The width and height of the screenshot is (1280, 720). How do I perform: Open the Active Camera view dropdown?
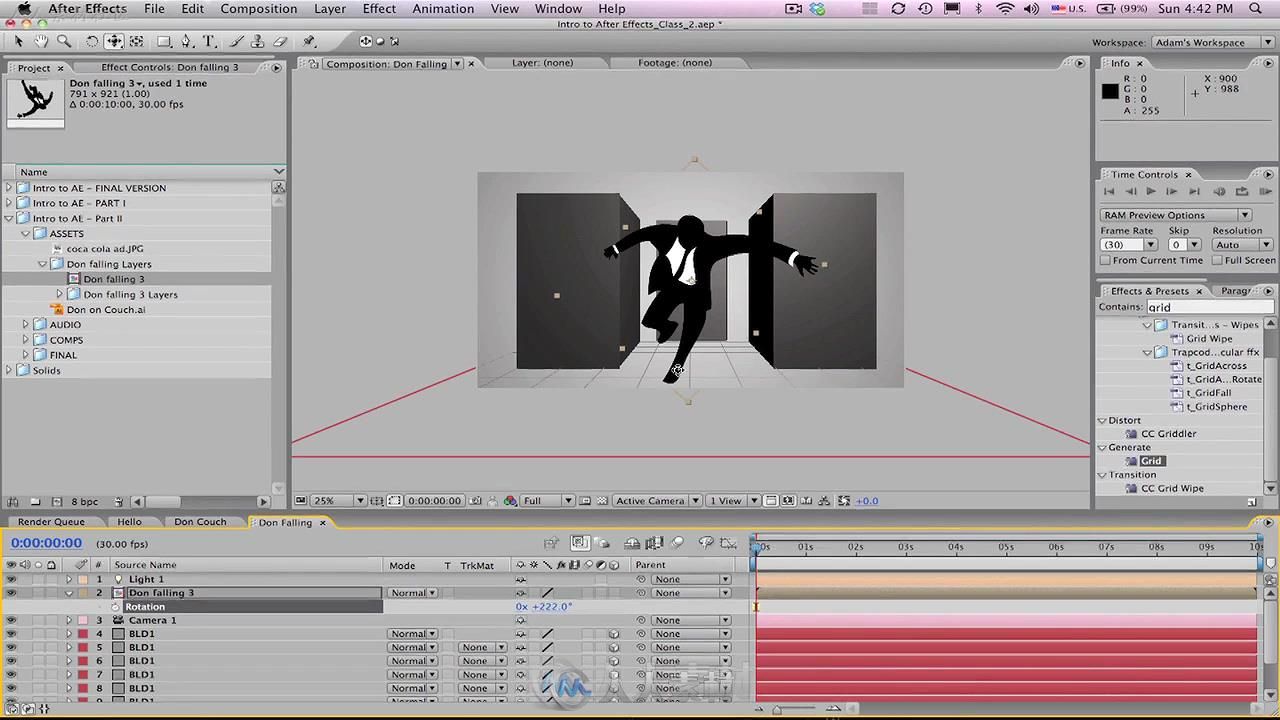657,501
